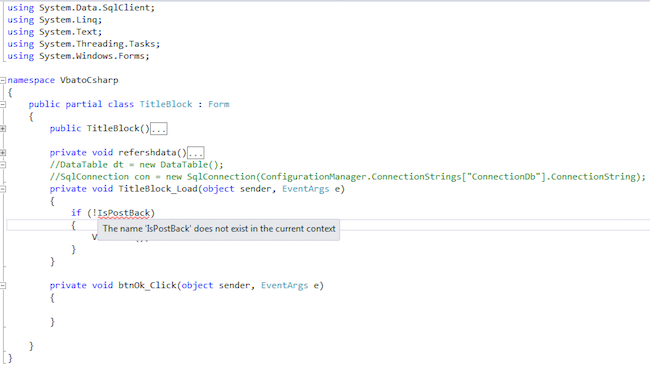Click the underlined IsPostBack identifier
This screenshot has width=650, height=366.
click(x=124, y=213)
